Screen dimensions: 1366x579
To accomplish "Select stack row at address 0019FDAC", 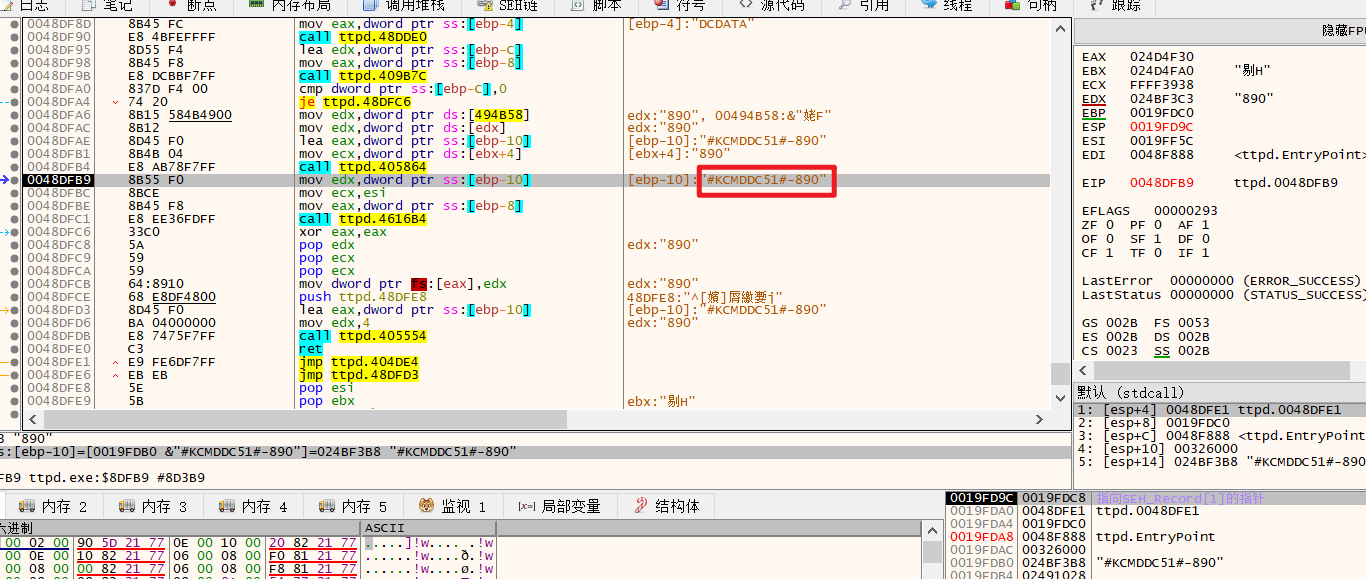I will pos(1156,550).
